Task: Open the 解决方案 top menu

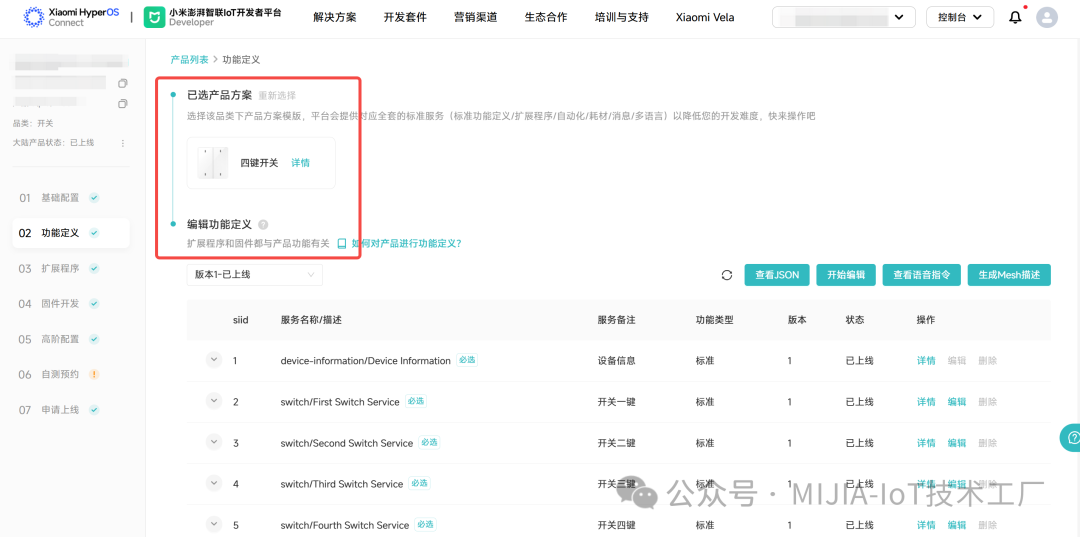Action: pos(334,17)
